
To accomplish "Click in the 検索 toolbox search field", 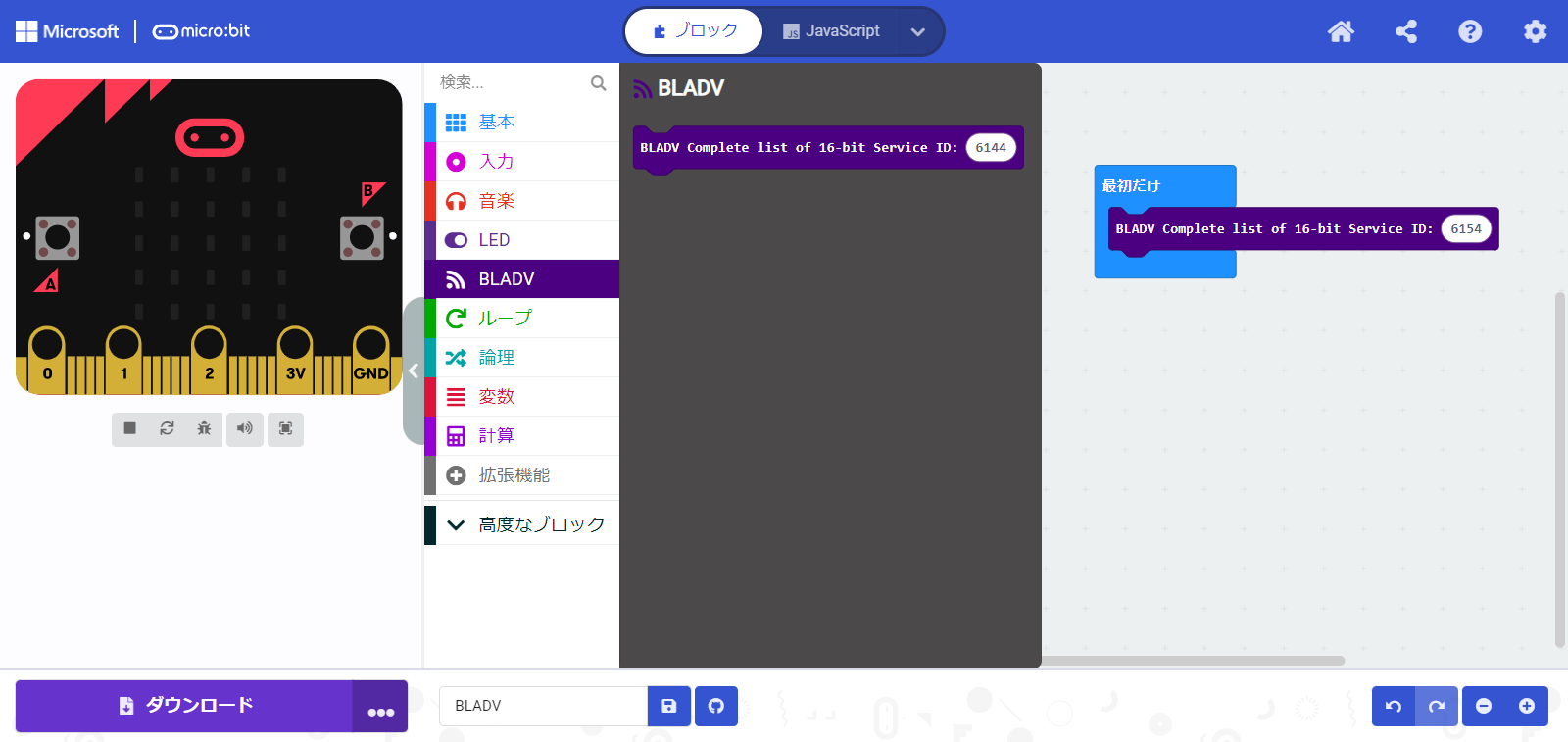I will (510, 82).
